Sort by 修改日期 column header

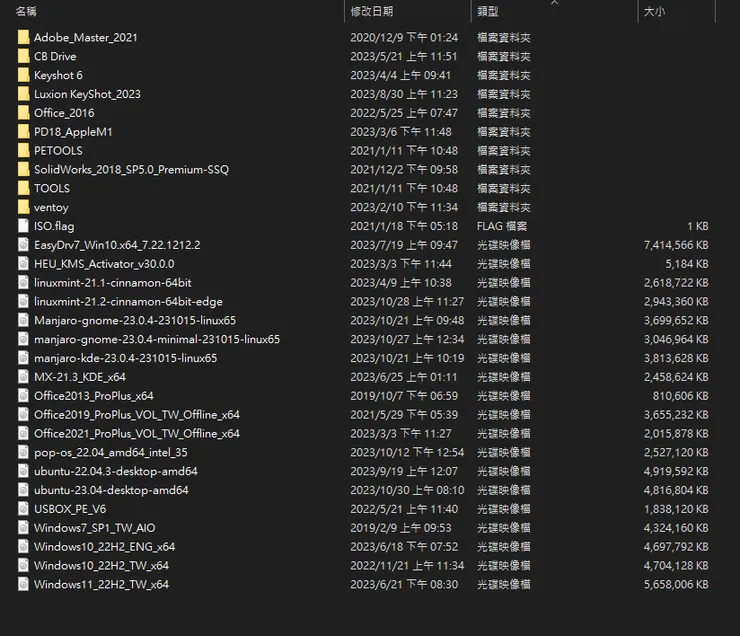coord(372,11)
